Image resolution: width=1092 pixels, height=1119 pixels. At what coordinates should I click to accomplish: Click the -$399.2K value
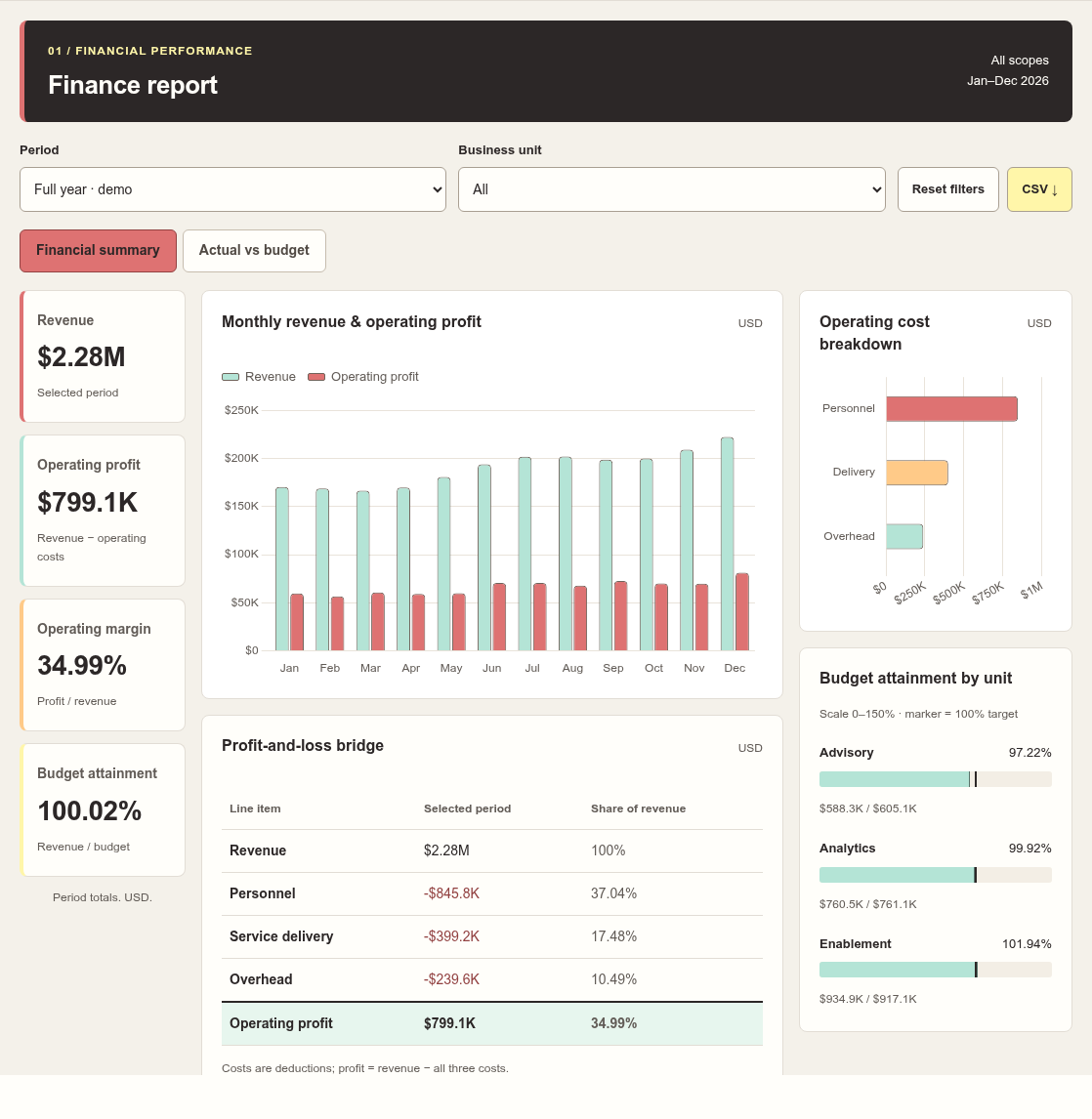[452, 936]
